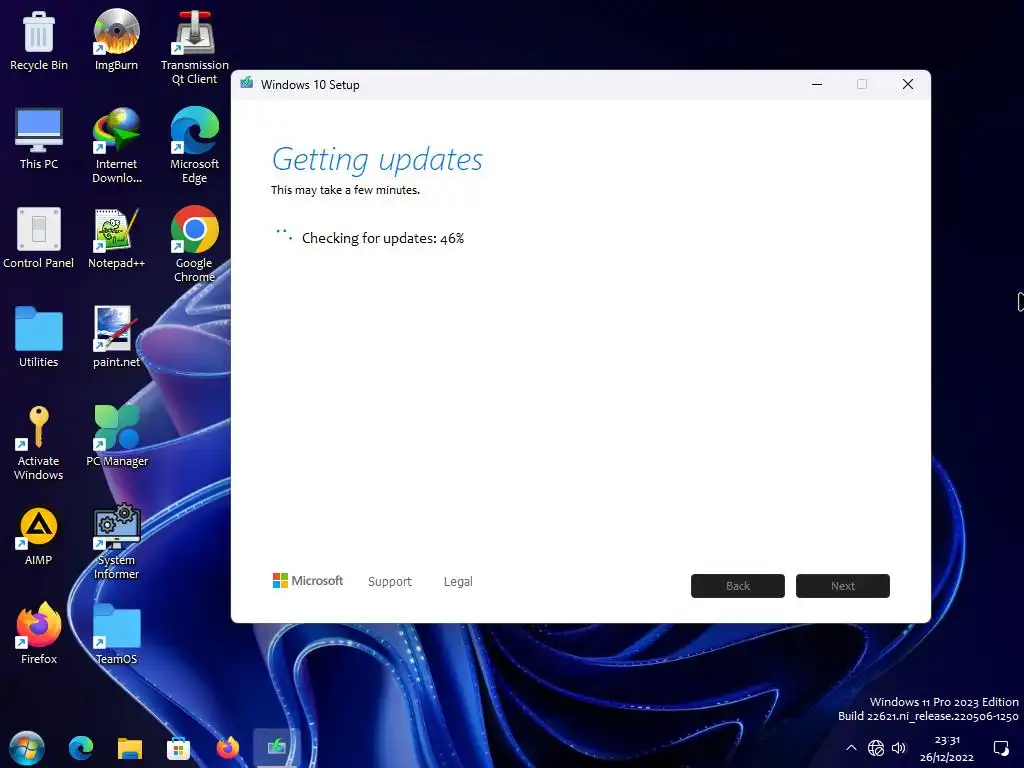Open the notification center icon
This screenshot has width=1024, height=768.
1001,748
